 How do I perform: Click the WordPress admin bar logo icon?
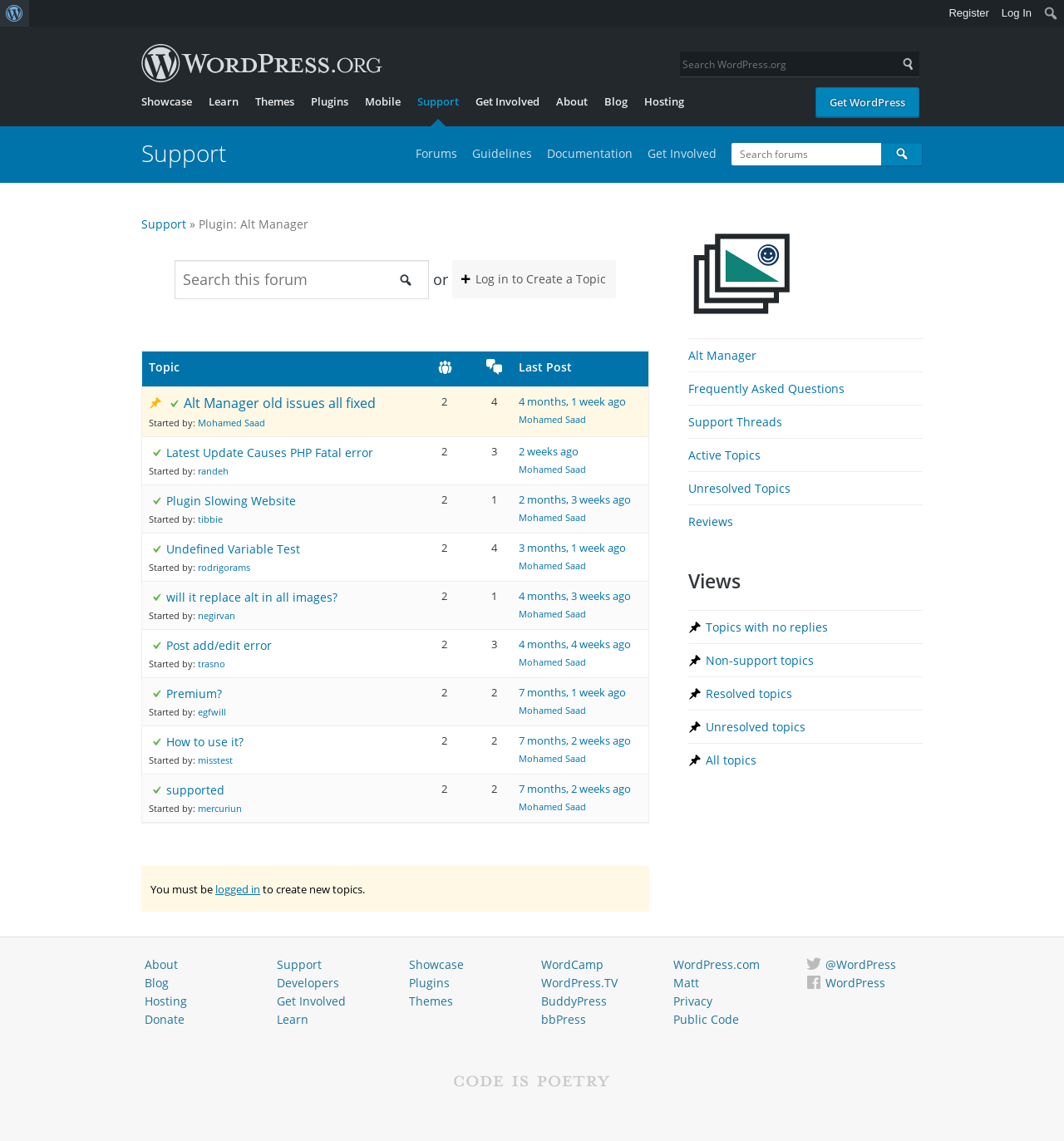click(x=14, y=13)
